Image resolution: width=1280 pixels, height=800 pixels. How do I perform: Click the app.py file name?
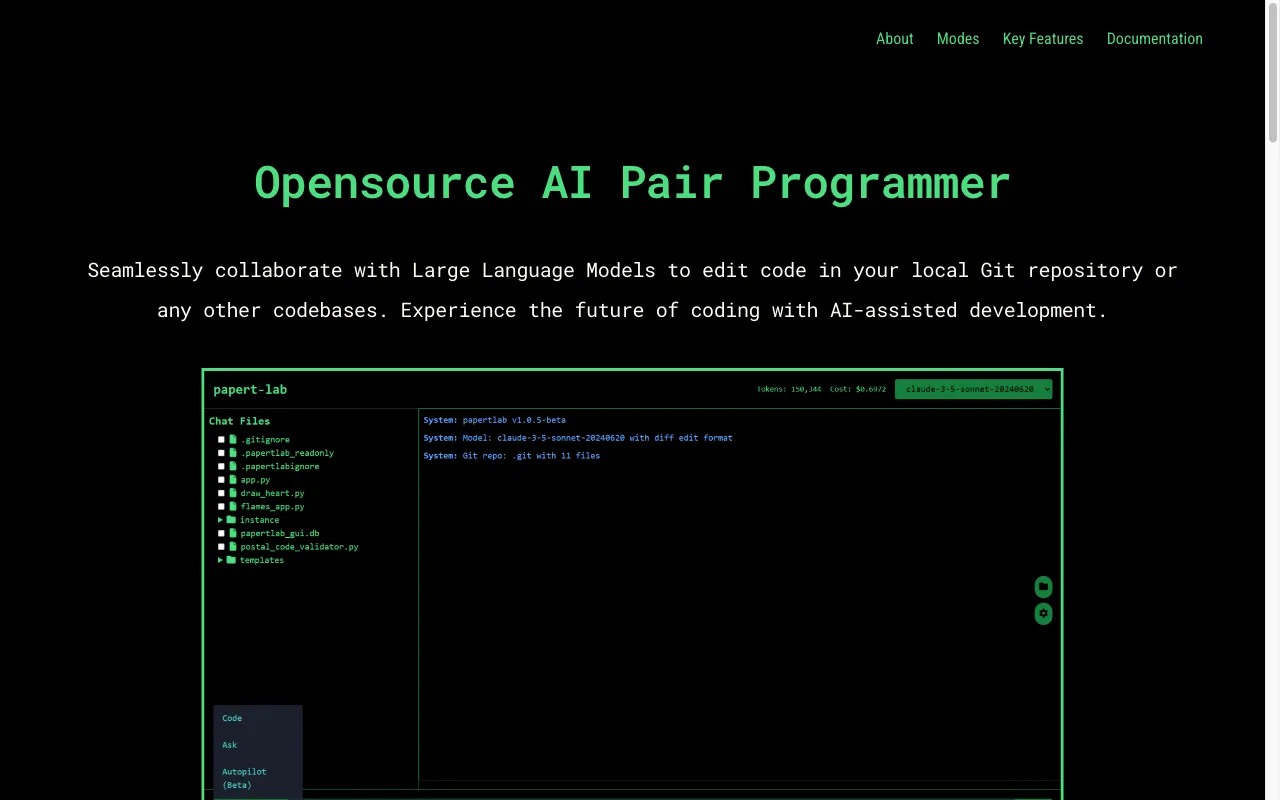tap(255, 480)
